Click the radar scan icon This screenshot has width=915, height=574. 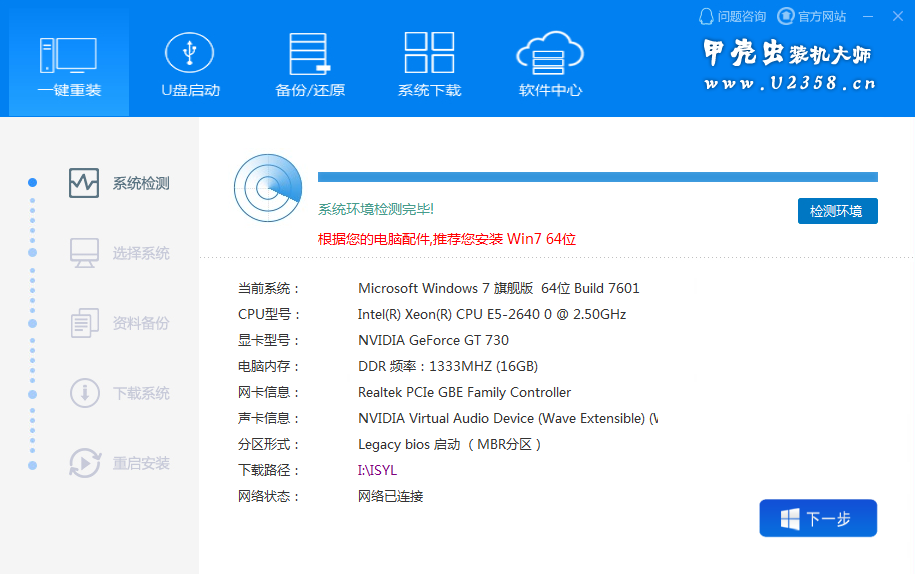[x=267, y=188]
